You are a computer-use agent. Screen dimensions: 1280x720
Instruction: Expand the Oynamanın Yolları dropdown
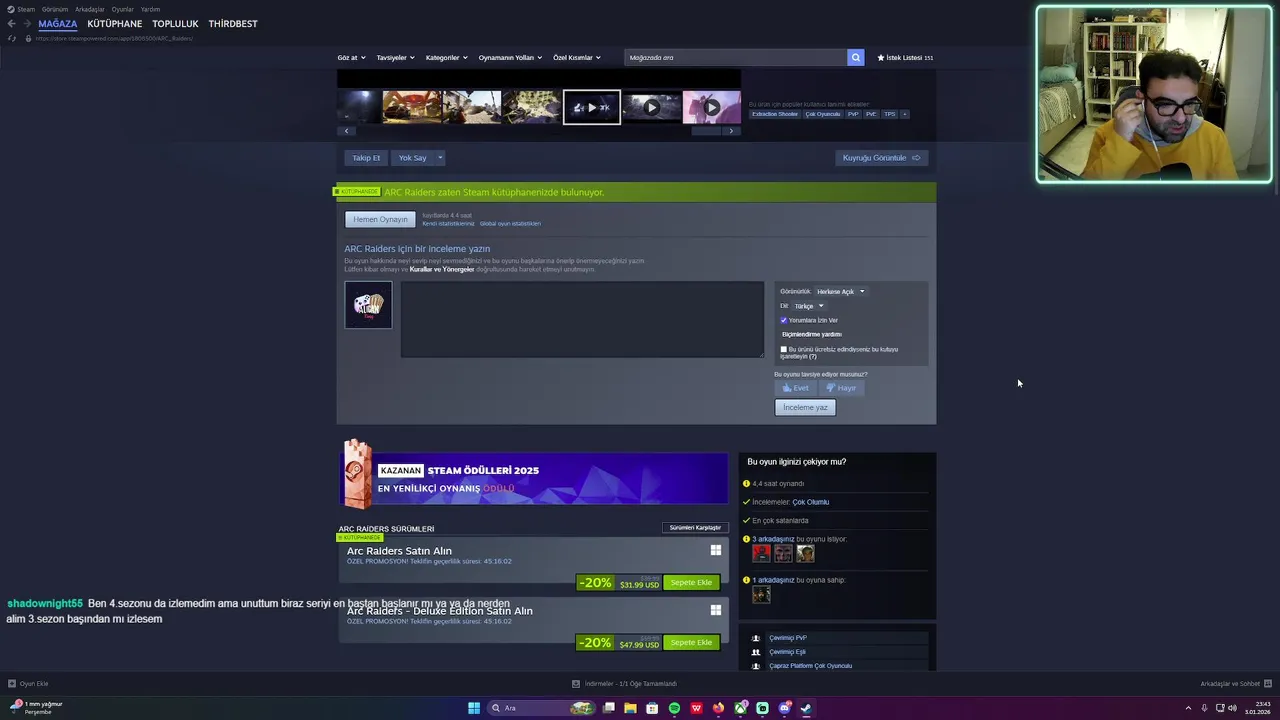tap(510, 58)
